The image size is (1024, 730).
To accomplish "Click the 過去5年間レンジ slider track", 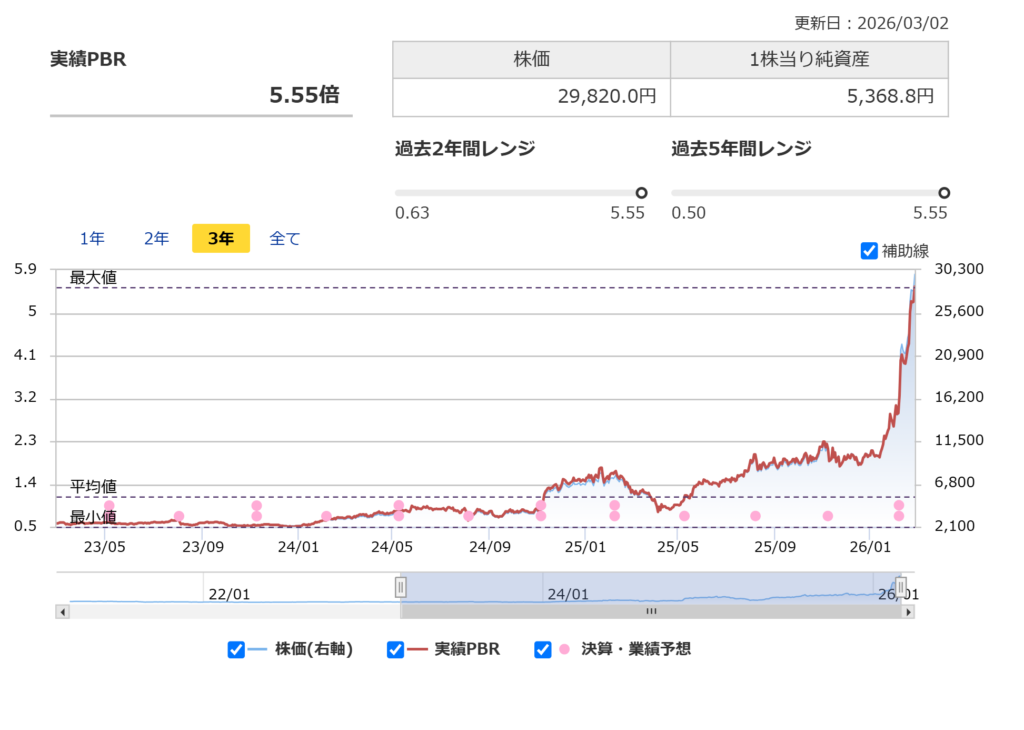I will click(800, 193).
